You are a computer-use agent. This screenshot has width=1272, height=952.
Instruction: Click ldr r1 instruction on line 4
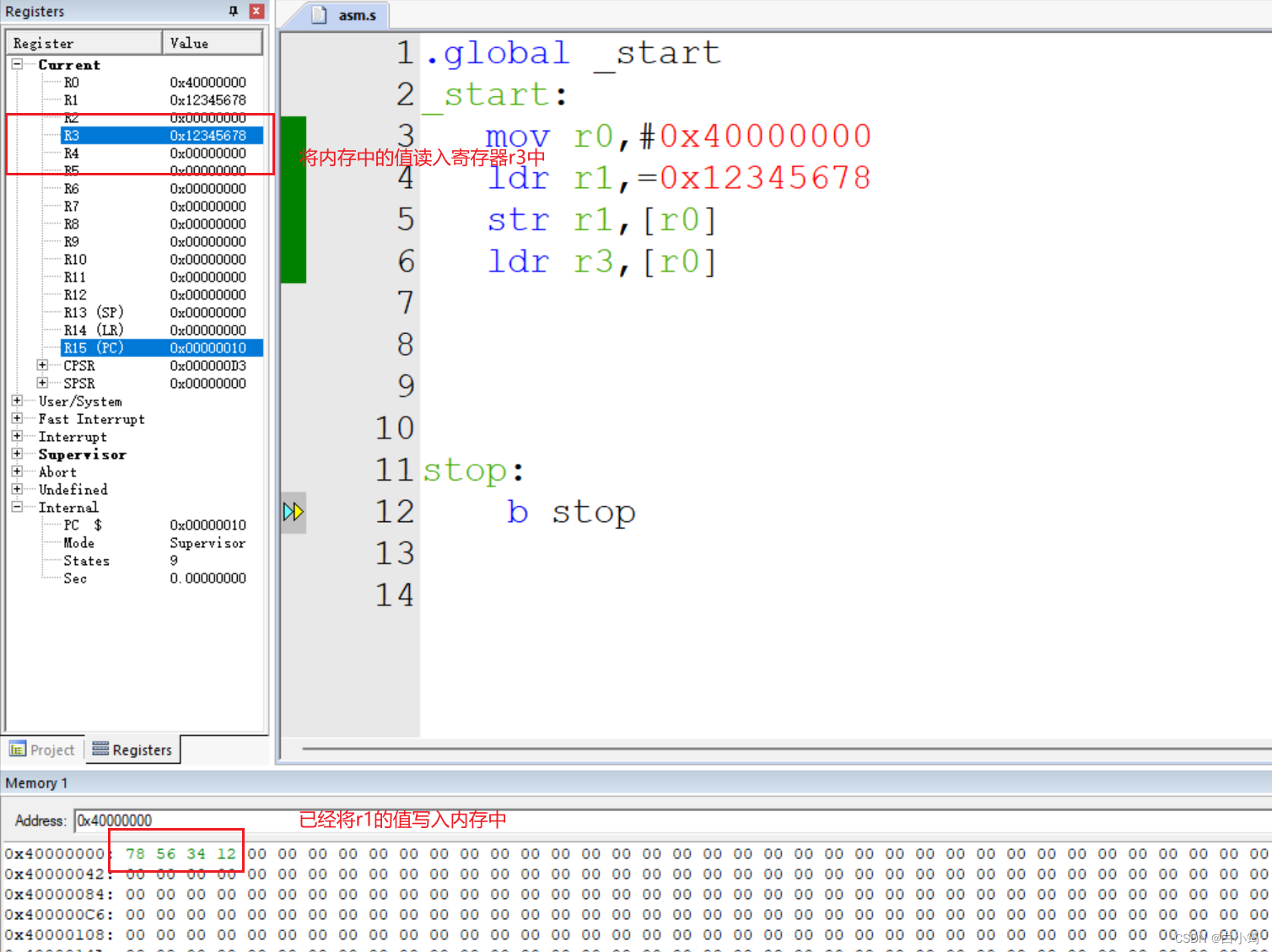tap(679, 178)
